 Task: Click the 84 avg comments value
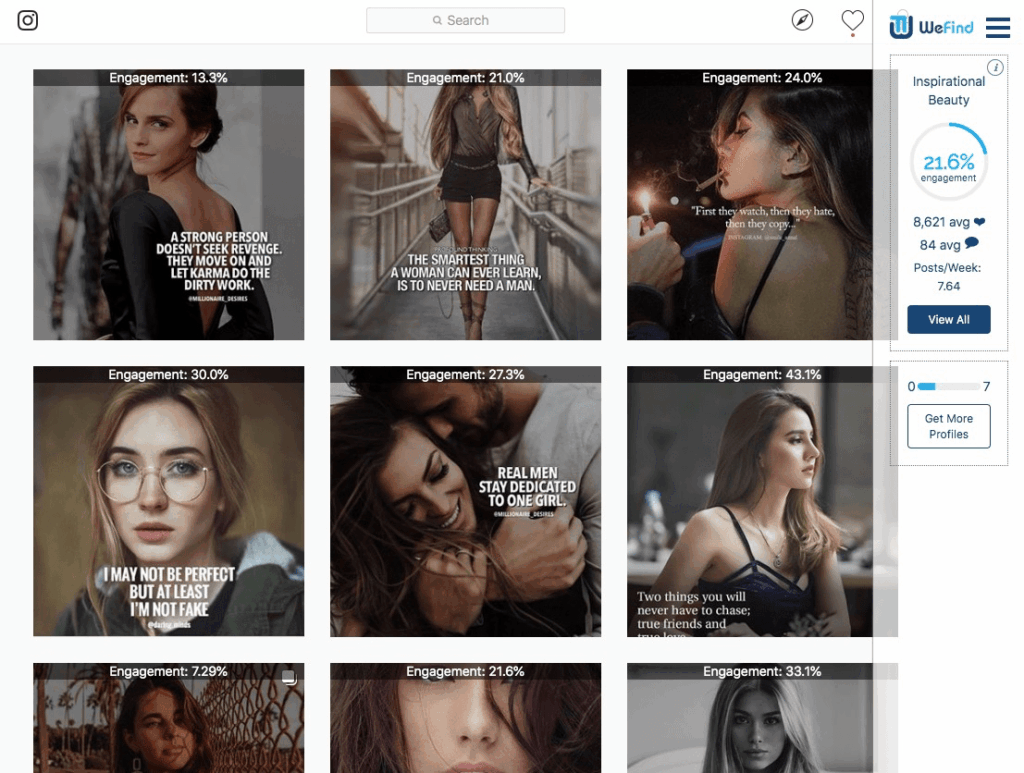940,245
